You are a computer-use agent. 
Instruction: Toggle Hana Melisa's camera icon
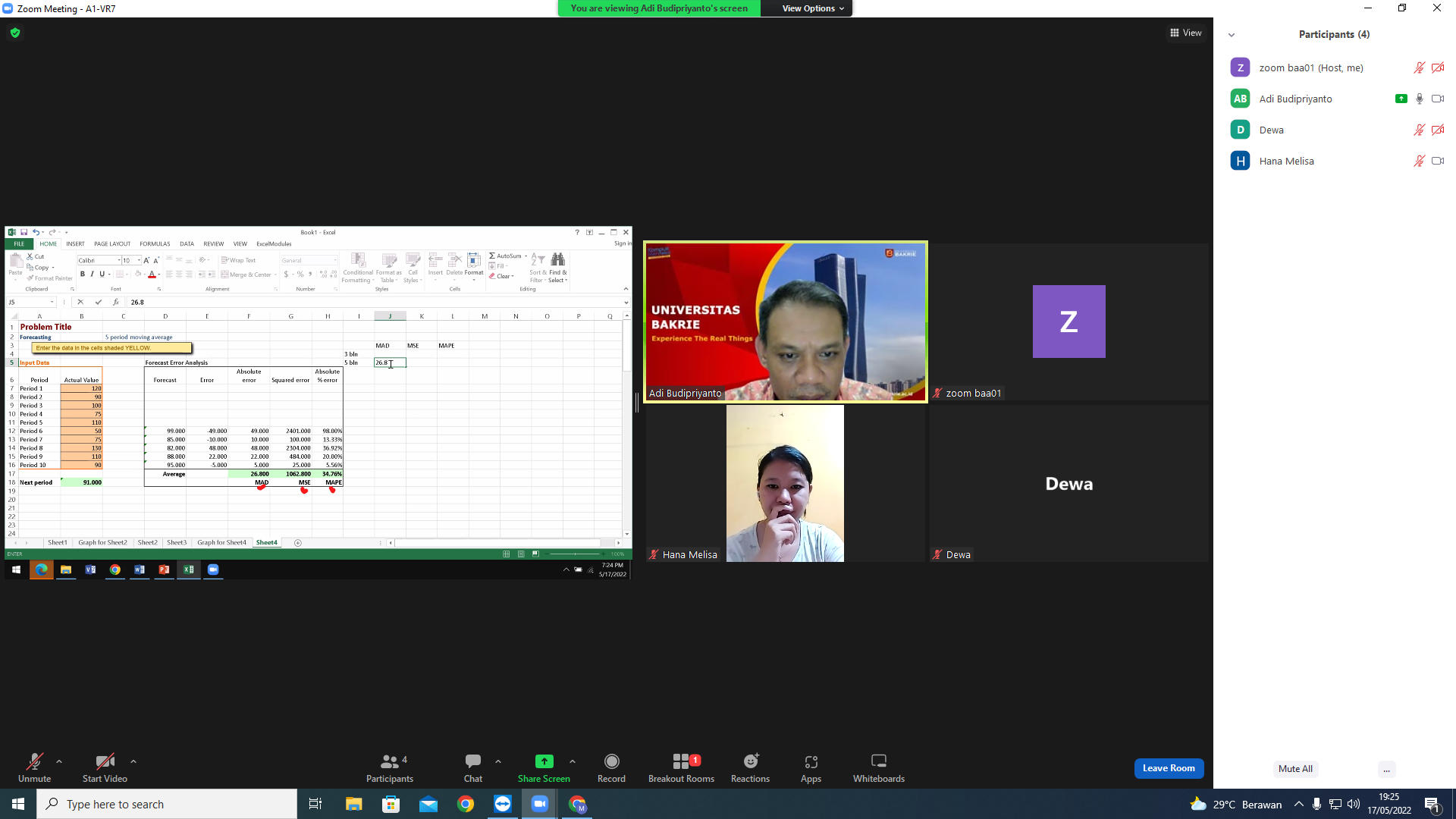click(x=1438, y=161)
